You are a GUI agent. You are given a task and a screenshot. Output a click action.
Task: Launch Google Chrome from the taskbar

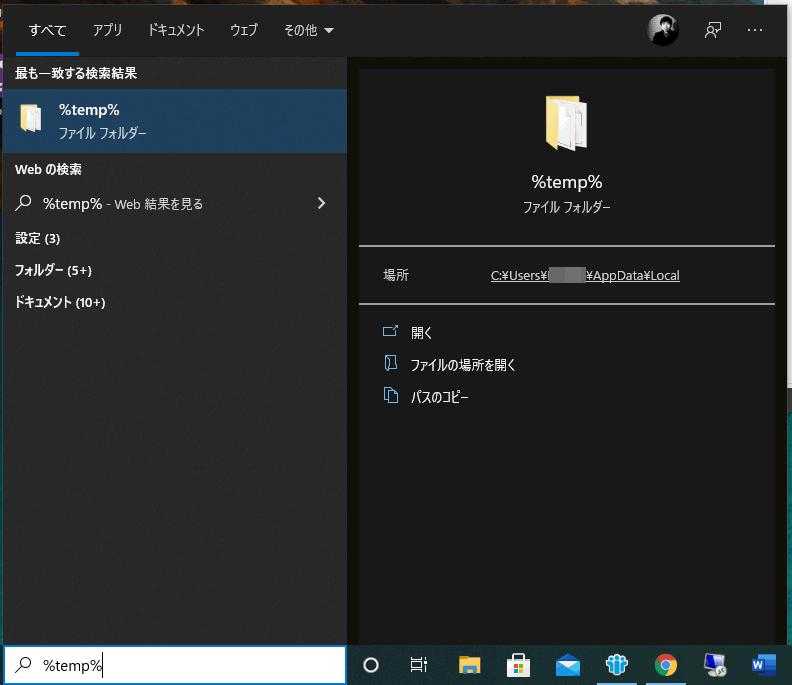pos(665,665)
